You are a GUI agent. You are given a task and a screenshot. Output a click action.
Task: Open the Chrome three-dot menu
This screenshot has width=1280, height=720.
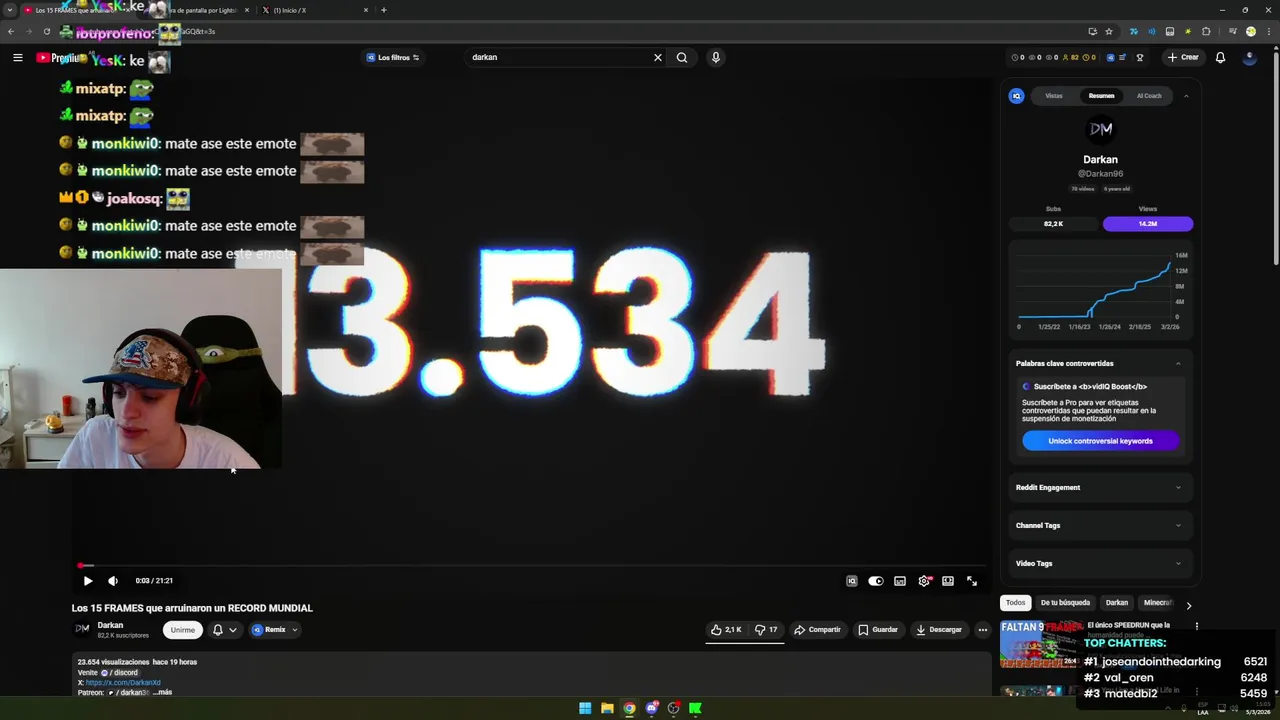(1268, 31)
